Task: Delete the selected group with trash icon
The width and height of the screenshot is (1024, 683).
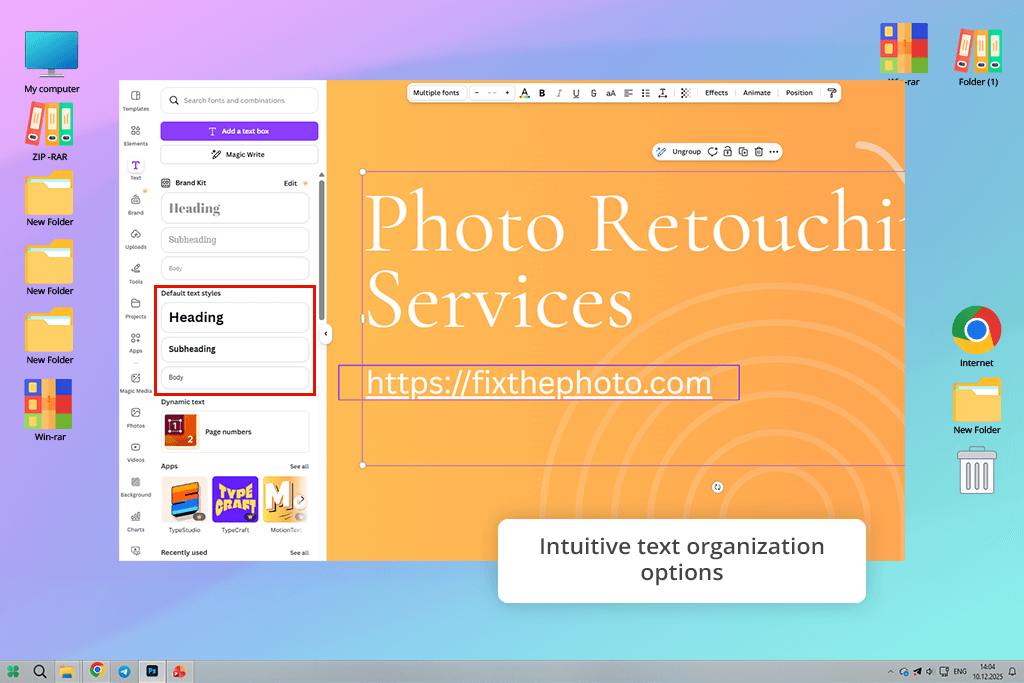Action: point(759,151)
